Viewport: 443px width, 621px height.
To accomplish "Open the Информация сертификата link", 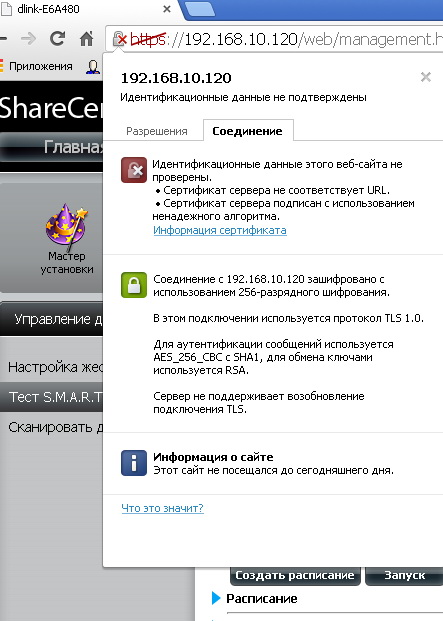I will [x=220, y=230].
